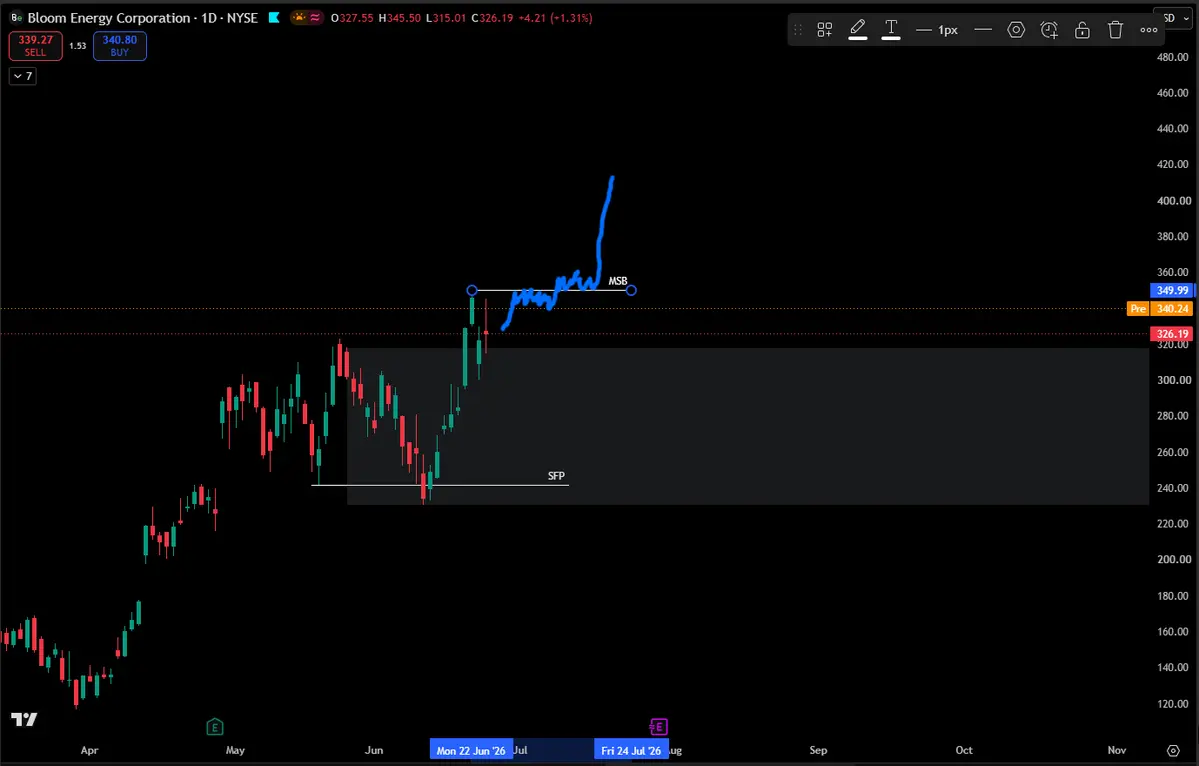
Task: Delete the drawing with the trash icon
Action: click(x=1115, y=30)
